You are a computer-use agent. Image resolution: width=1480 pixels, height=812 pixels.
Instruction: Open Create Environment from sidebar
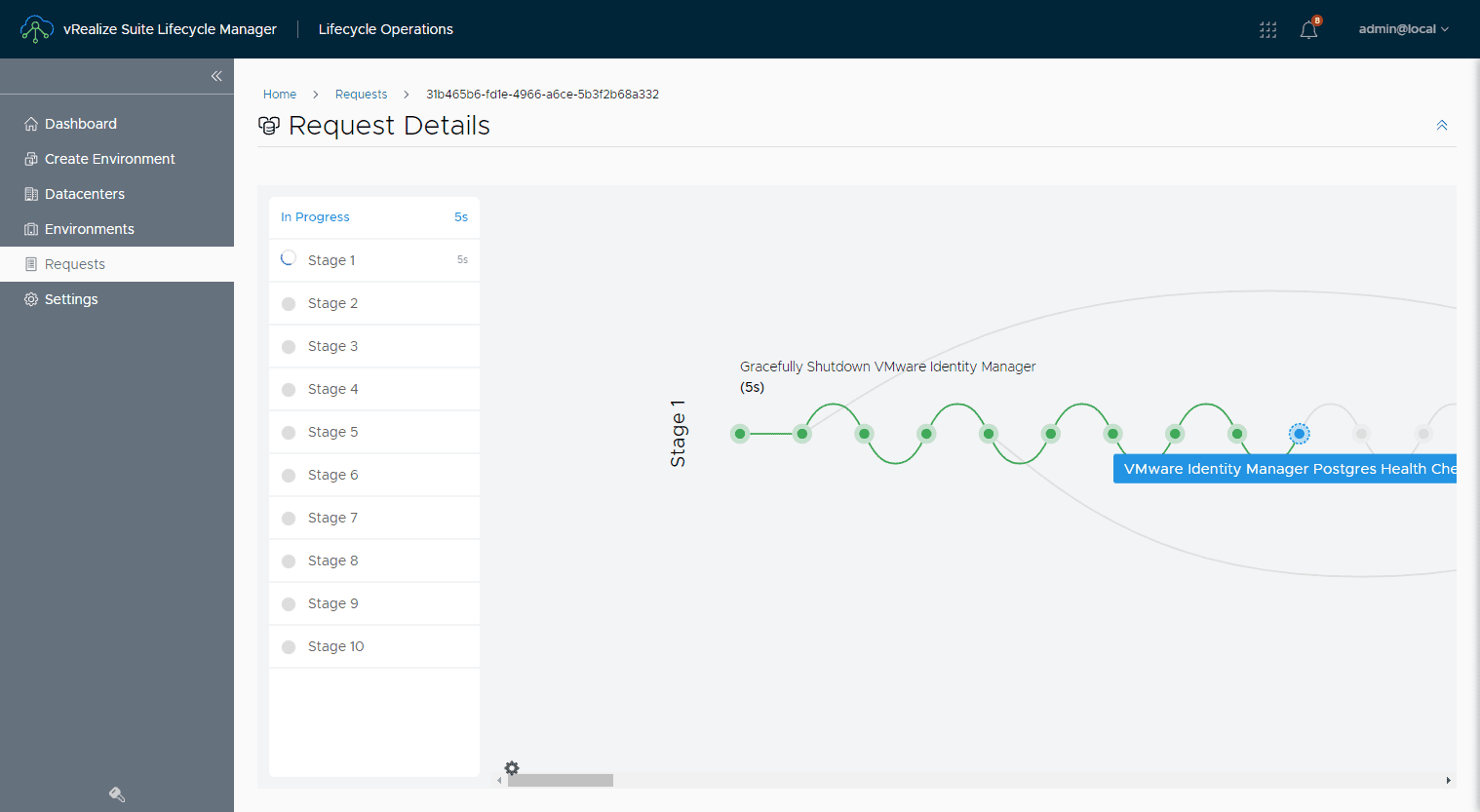(x=109, y=159)
